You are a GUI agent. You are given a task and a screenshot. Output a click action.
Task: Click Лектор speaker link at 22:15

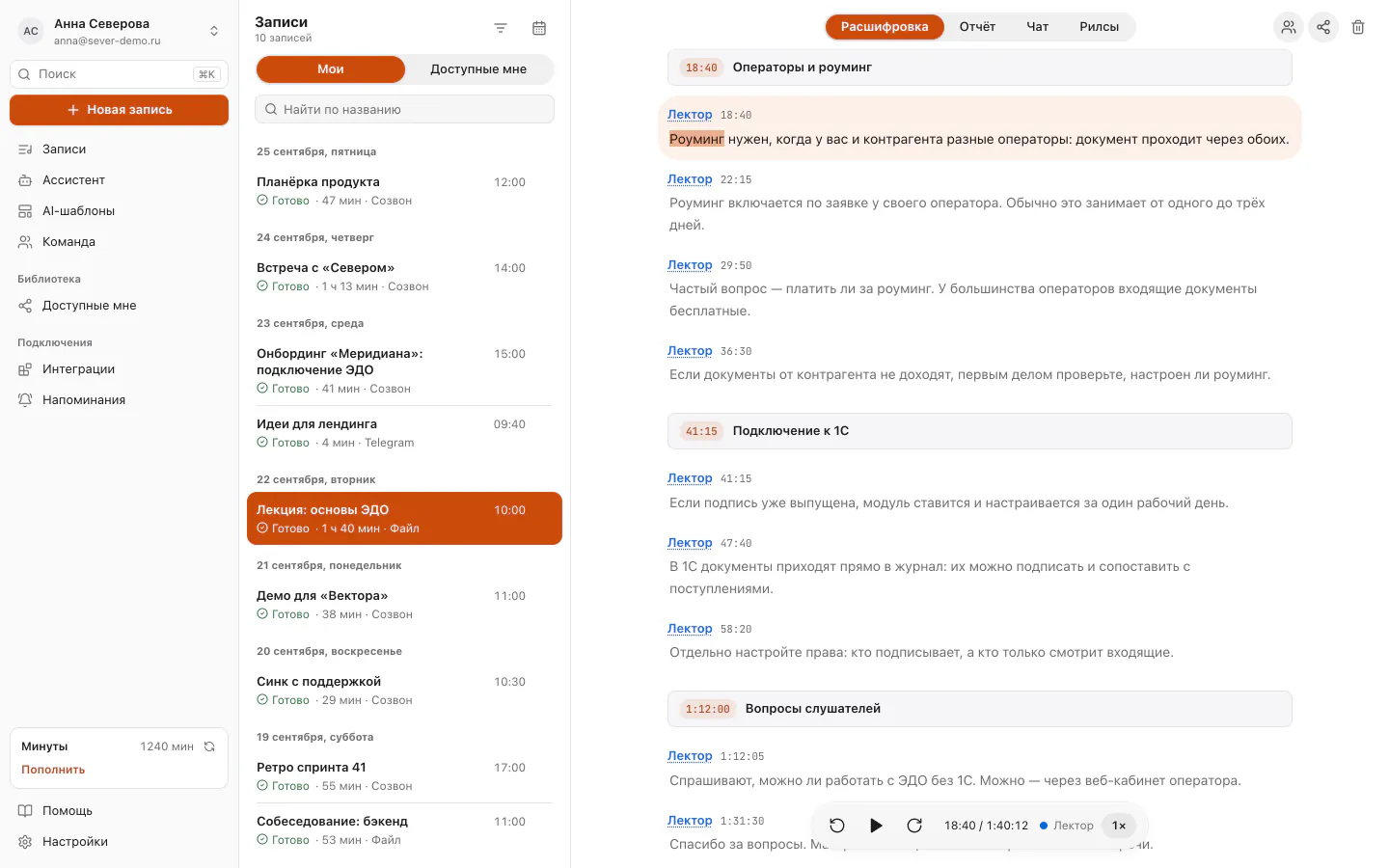click(x=690, y=179)
